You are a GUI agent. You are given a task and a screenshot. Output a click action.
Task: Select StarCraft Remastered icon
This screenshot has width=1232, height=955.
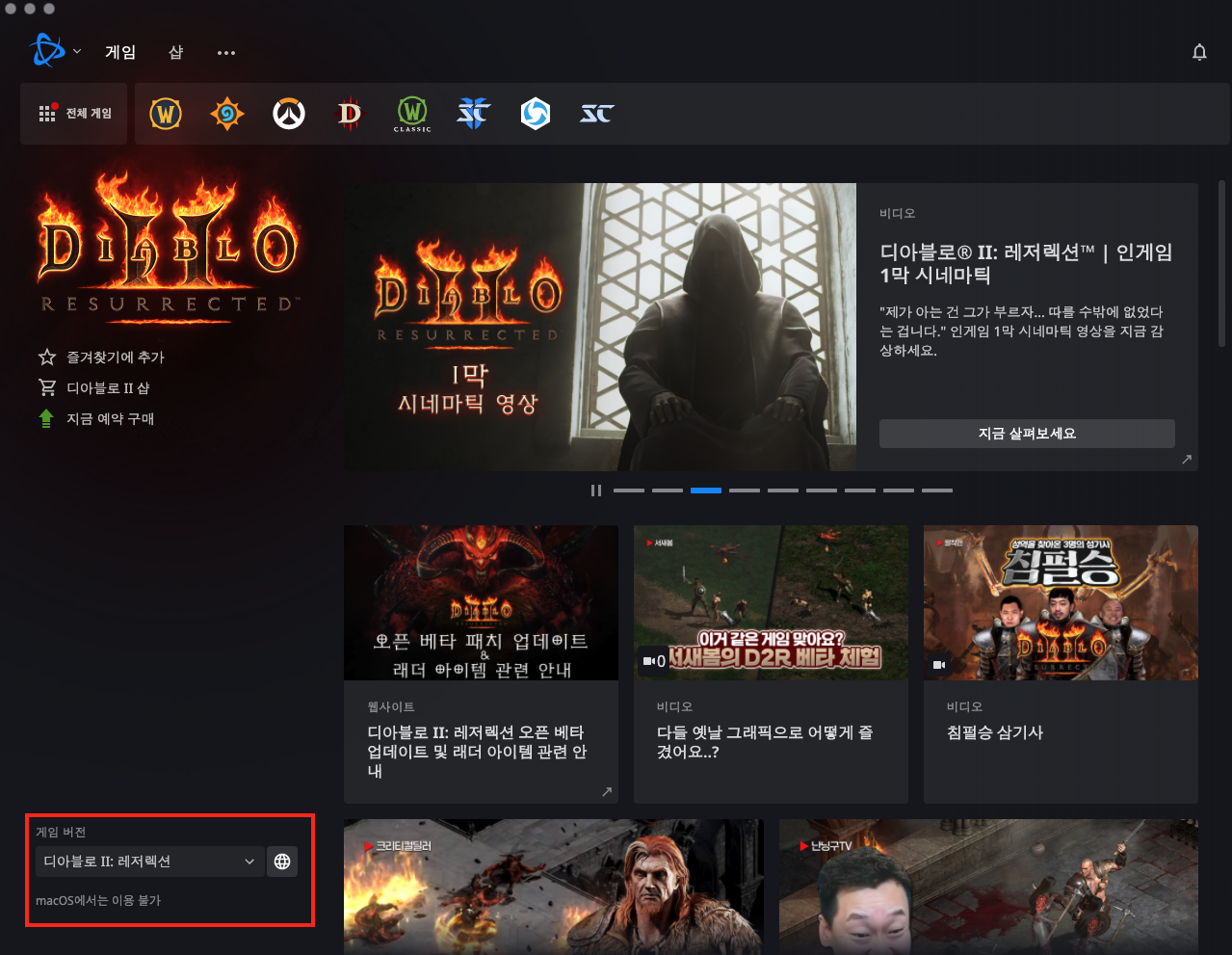(x=597, y=114)
